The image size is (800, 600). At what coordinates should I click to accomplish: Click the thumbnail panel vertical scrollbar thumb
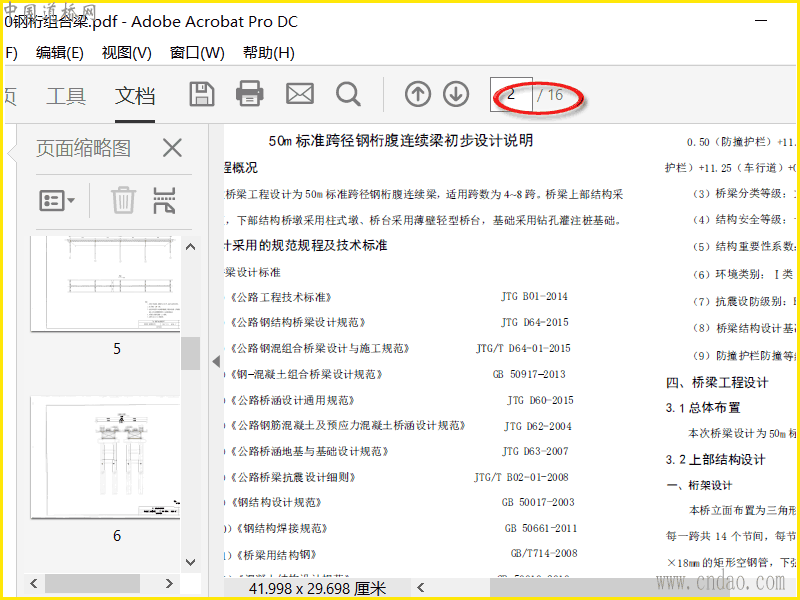pos(190,353)
